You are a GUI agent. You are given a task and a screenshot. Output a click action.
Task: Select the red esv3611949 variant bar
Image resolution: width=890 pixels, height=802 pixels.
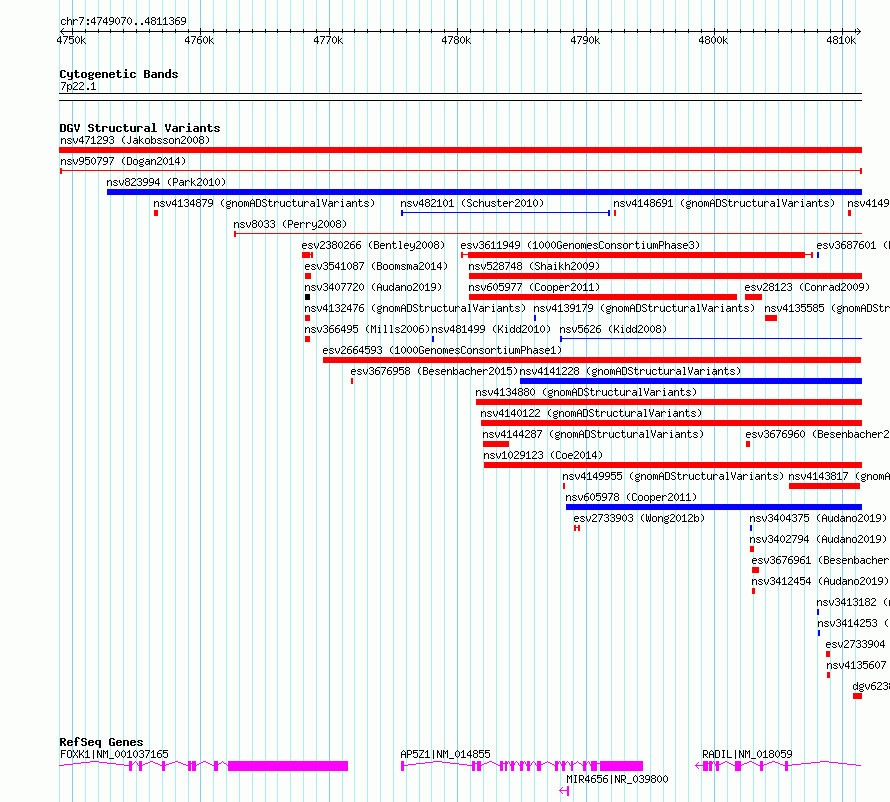637,255
